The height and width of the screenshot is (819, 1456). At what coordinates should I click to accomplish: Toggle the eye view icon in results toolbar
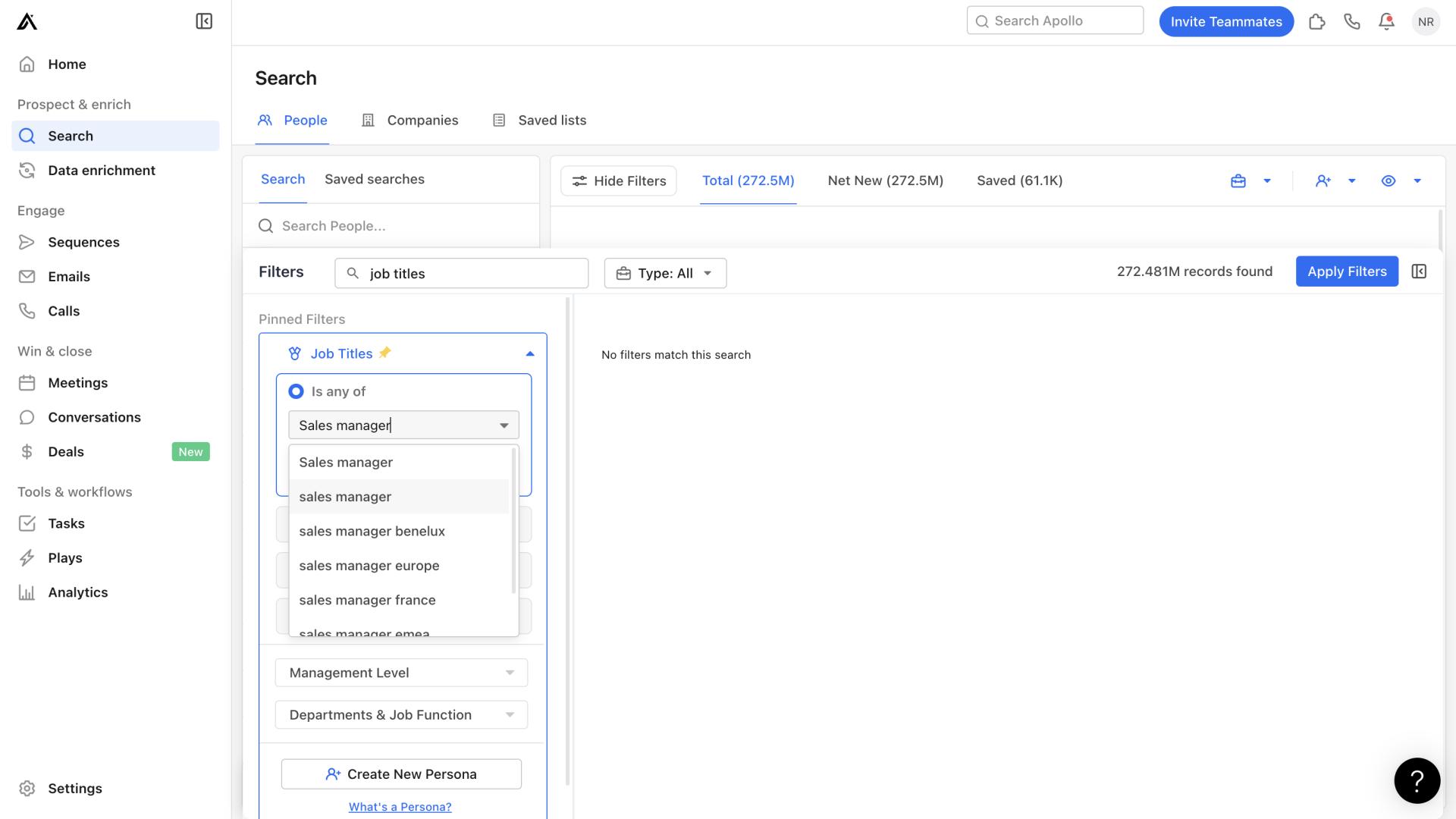1389,180
